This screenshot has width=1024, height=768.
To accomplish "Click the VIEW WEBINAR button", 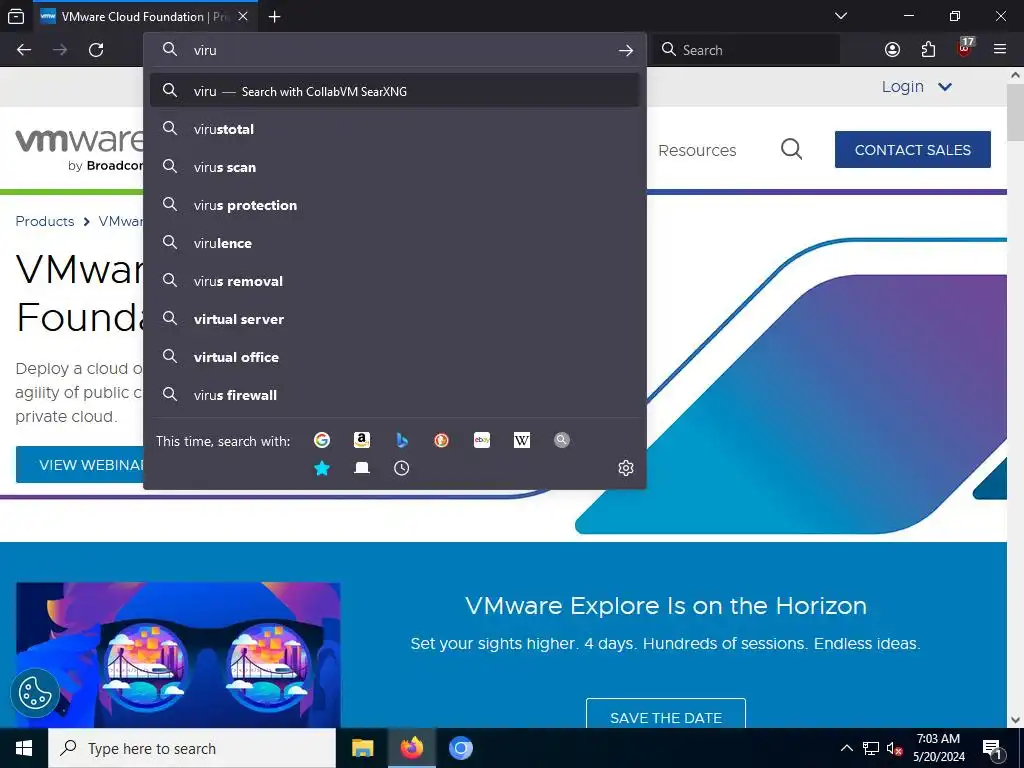I will pyautogui.click(x=80, y=465).
